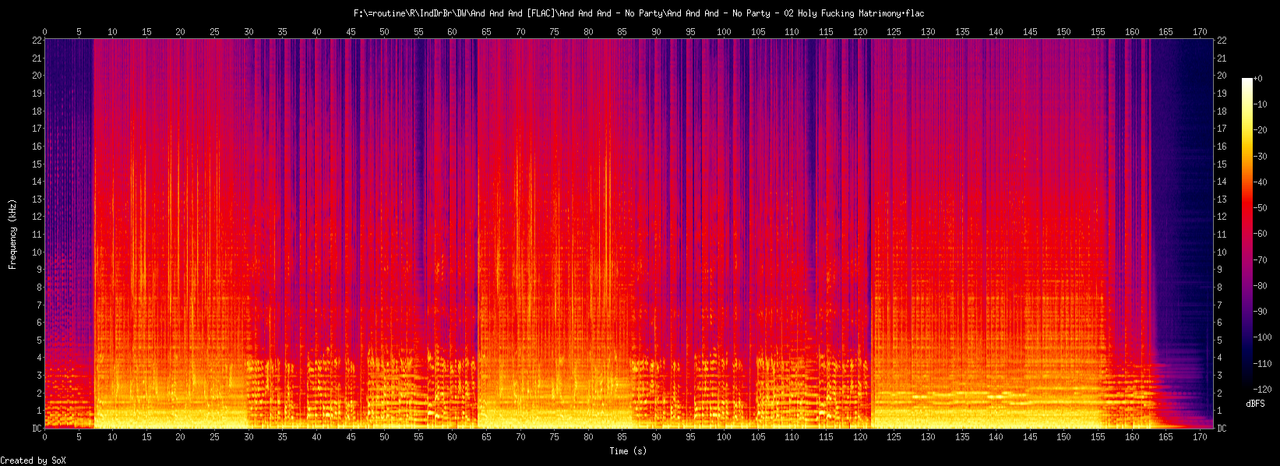This screenshot has height=466, width=1280.
Task: Click the '-40' value on the dBFS scale
Action: point(1262,181)
